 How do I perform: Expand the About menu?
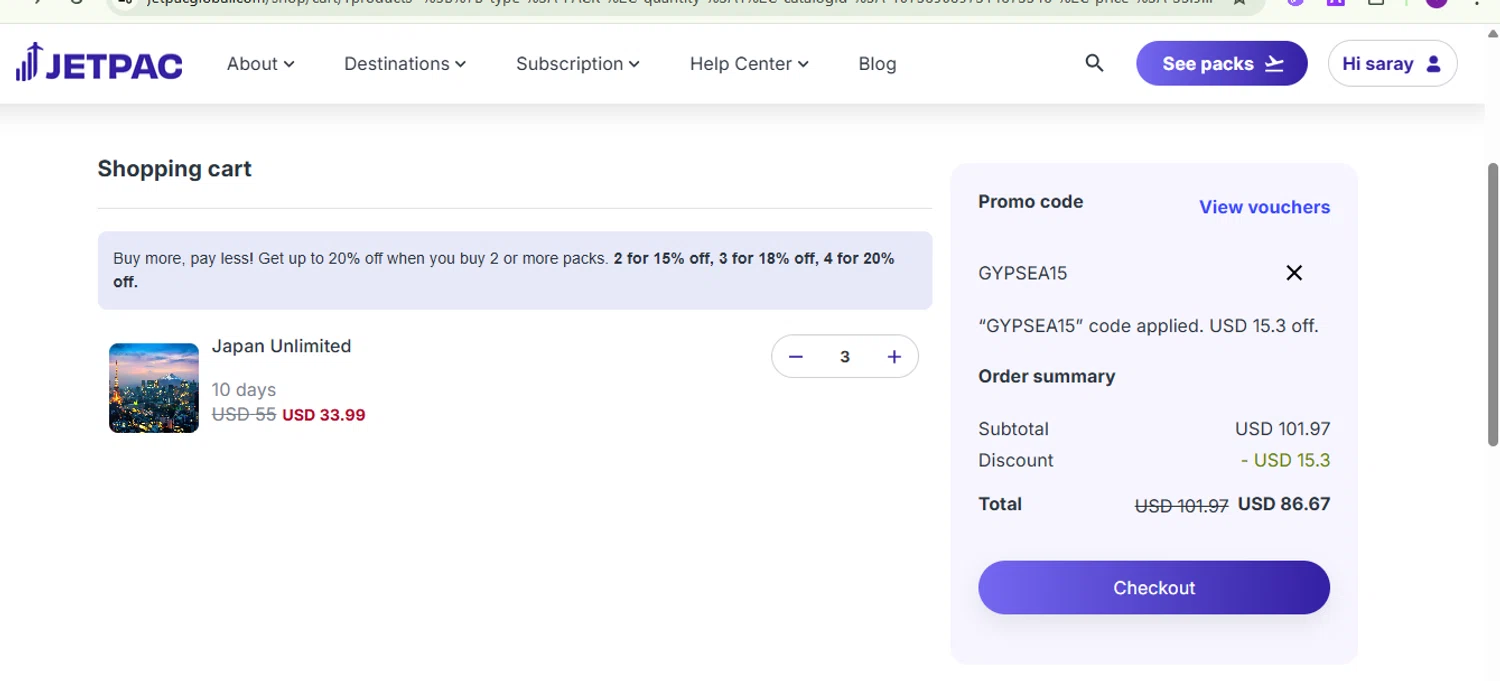point(260,64)
